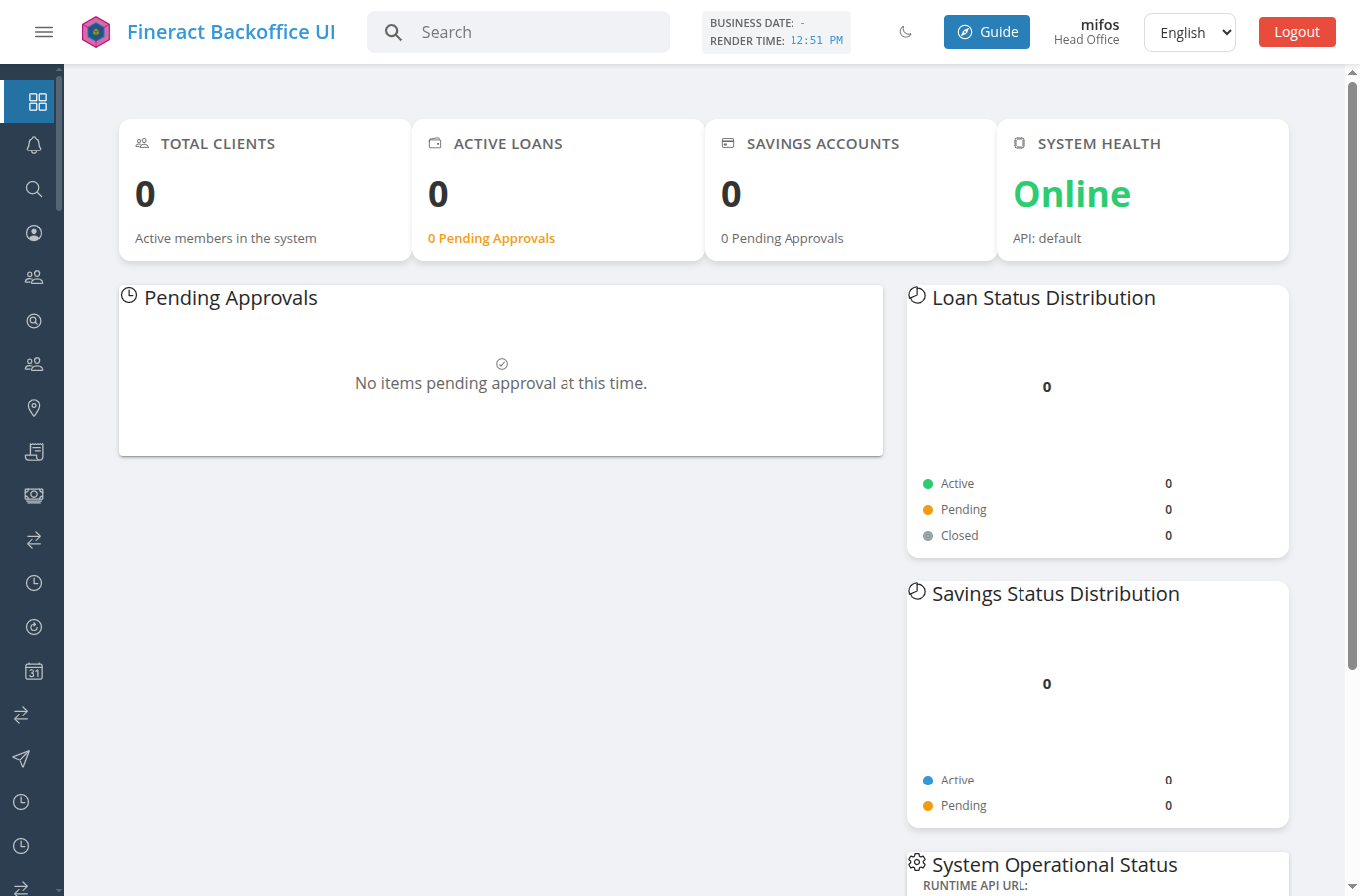The width and height of the screenshot is (1360, 896).
Task: Click the 'API: default' text
Action: coord(1046,238)
